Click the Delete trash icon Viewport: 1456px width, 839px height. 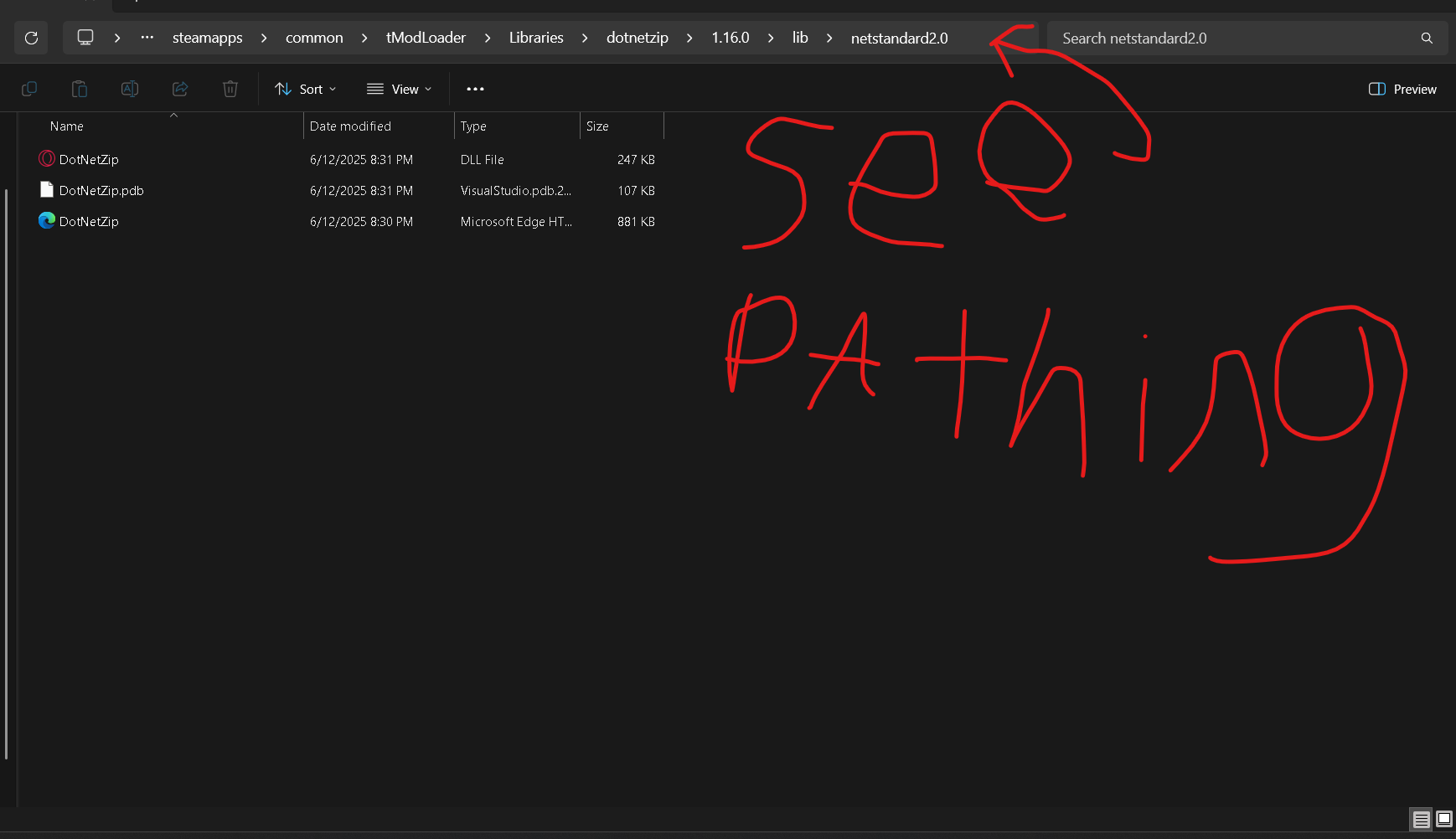click(x=230, y=89)
